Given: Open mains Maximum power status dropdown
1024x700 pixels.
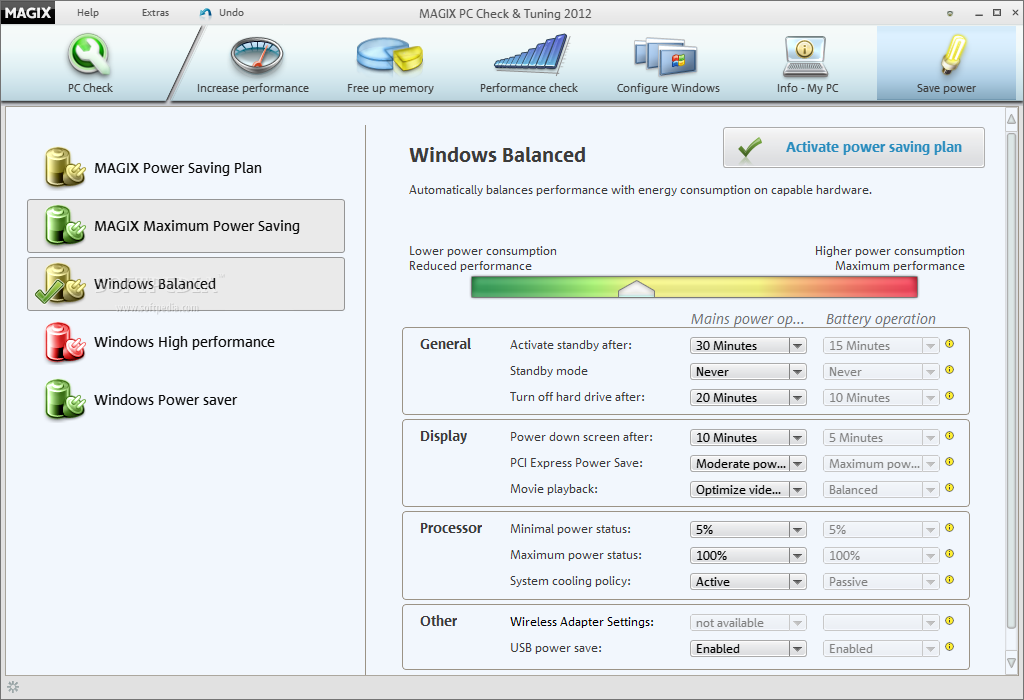Looking at the screenshot, I should coord(748,556).
